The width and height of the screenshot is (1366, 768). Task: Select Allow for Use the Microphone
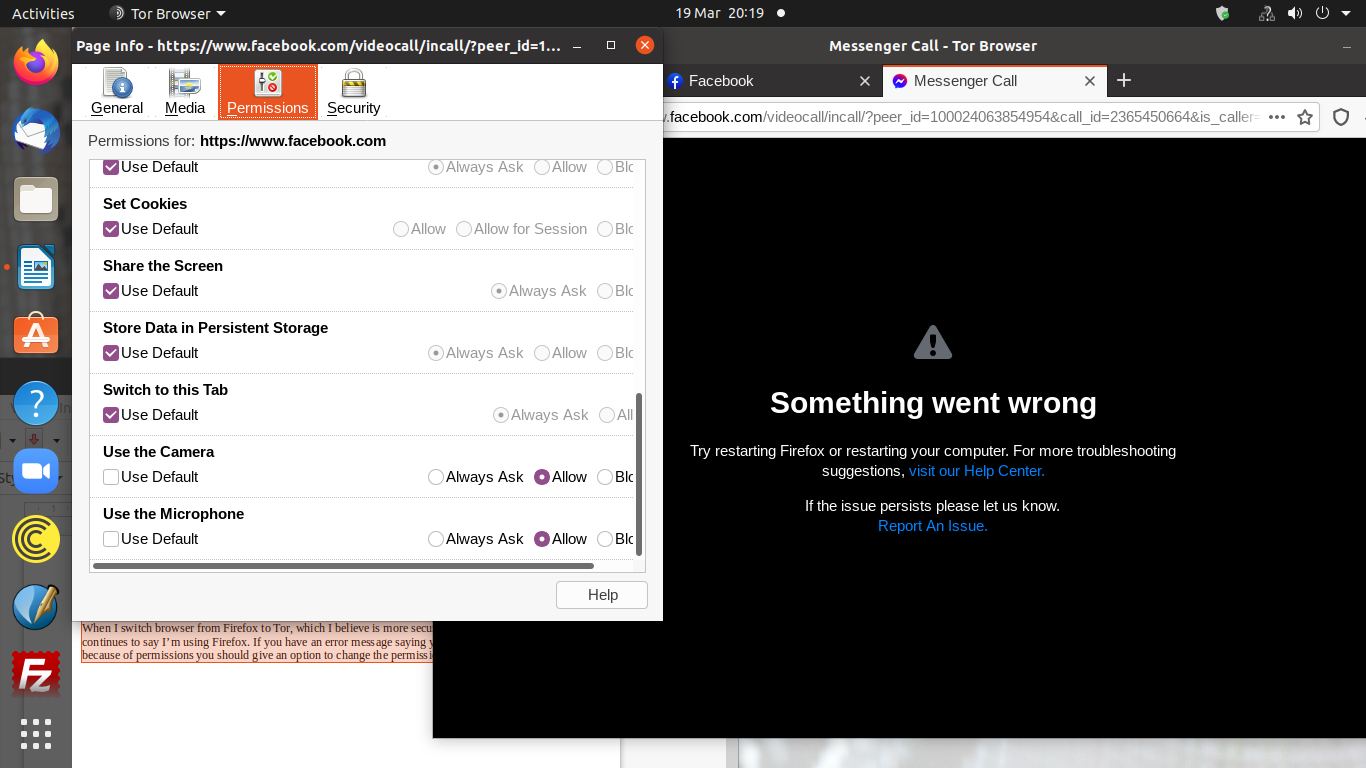point(542,539)
